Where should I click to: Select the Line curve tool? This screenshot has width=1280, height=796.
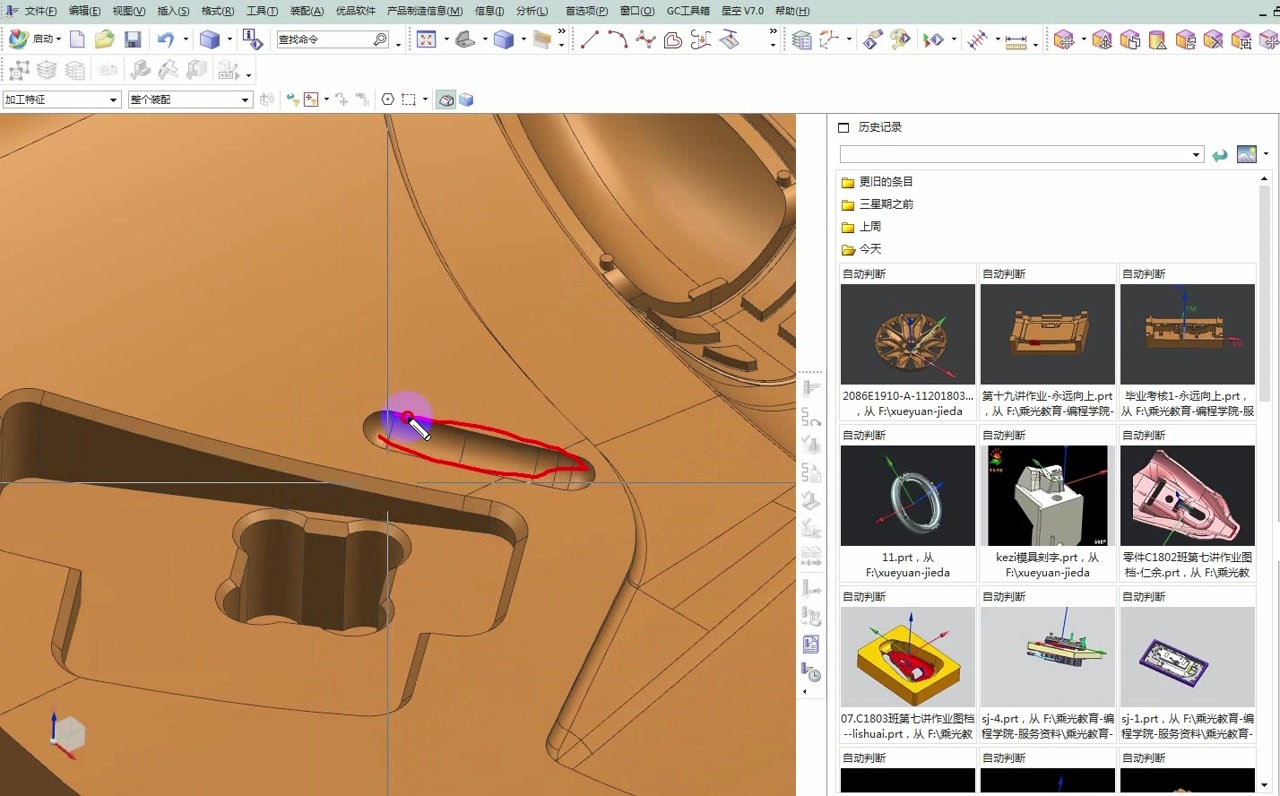click(x=590, y=39)
